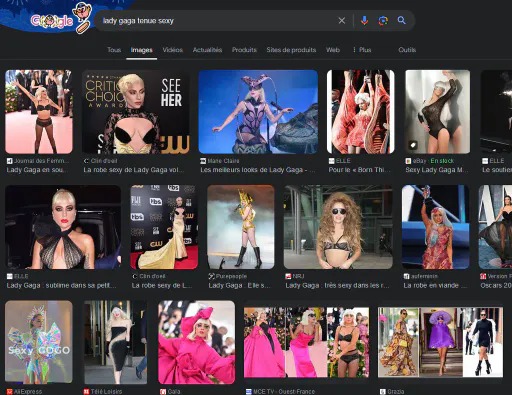
Task: Open the NRJ curly hair thumbnail
Action: (338, 227)
